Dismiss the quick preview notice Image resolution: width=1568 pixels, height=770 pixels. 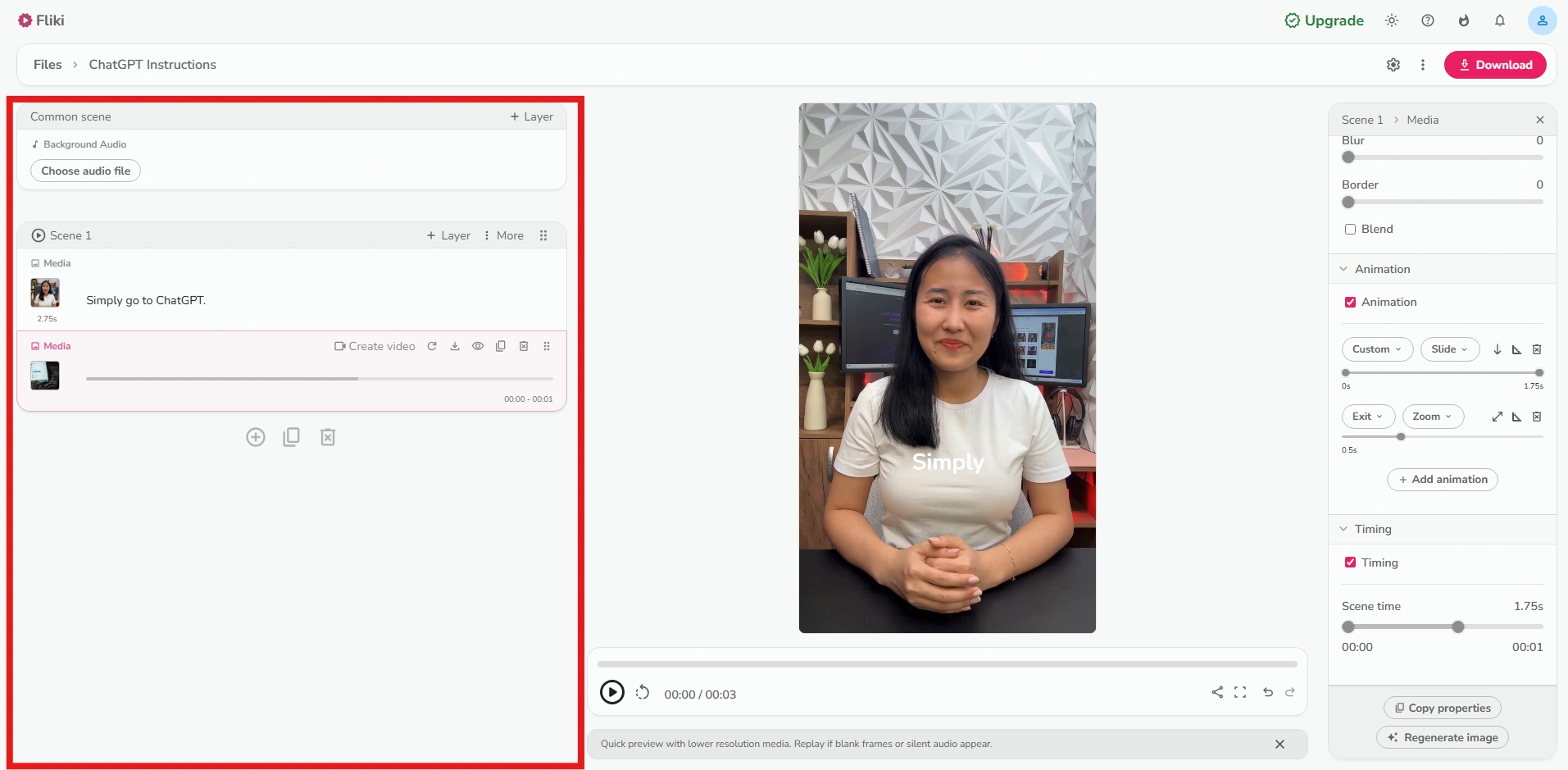pos(1279,744)
